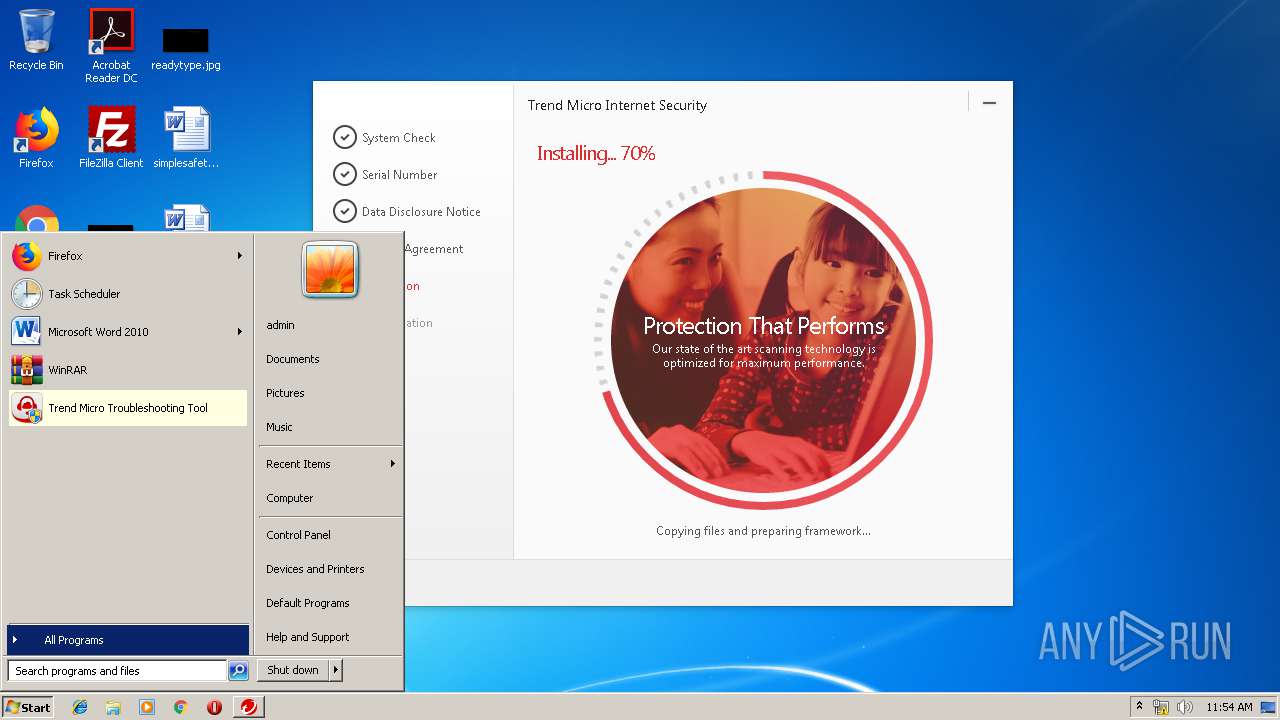Open Control Panel
This screenshot has height=720, width=1280.
(x=298, y=535)
